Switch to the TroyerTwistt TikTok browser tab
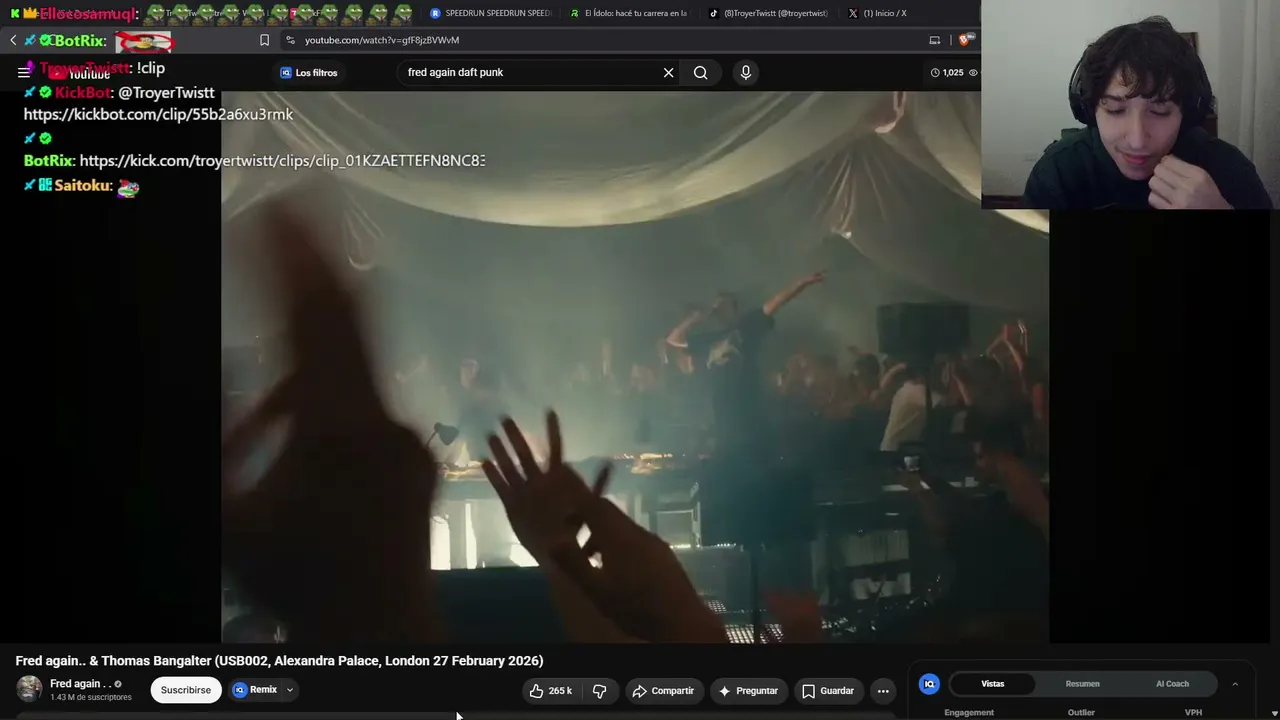The height and width of the screenshot is (720, 1280). pyautogui.click(x=768, y=13)
